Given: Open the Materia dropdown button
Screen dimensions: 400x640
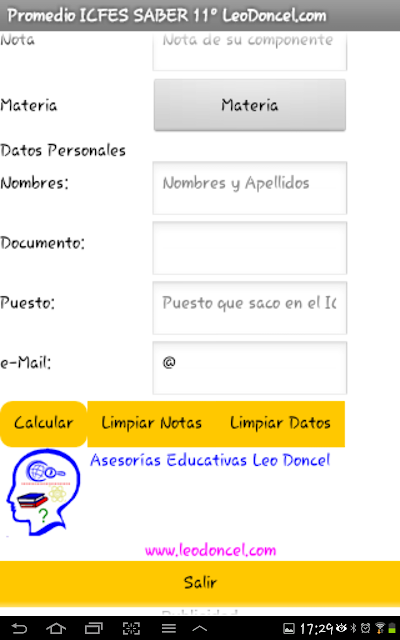Looking at the screenshot, I should point(250,105).
